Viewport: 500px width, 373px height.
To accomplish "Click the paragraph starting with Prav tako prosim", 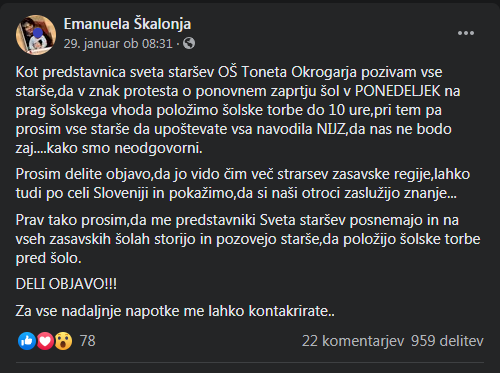I will pyautogui.click(x=248, y=239).
